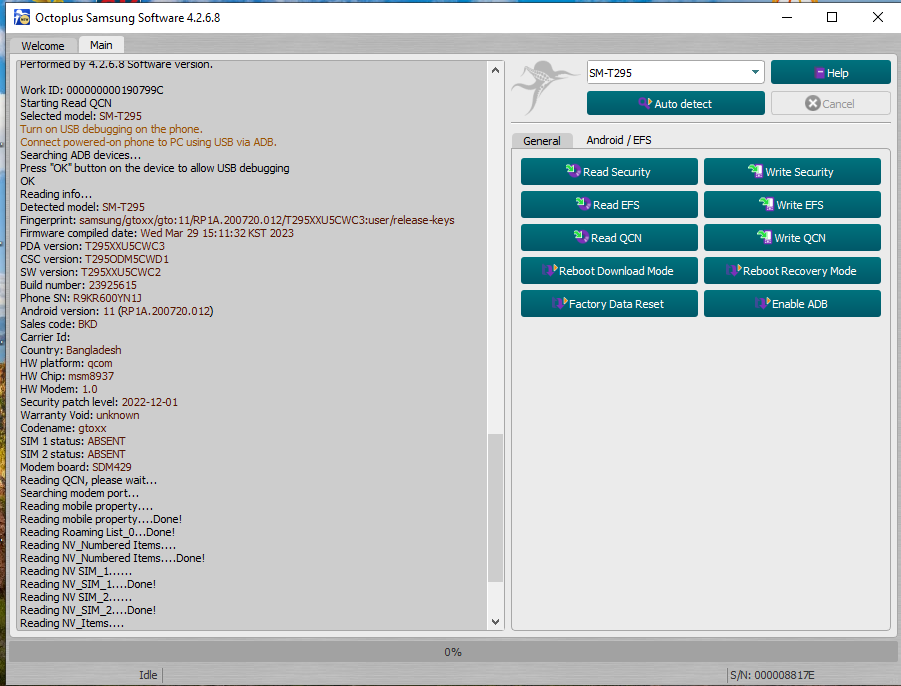Click the 0% progress bar
This screenshot has height=686, width=901.
pos(452,652)
